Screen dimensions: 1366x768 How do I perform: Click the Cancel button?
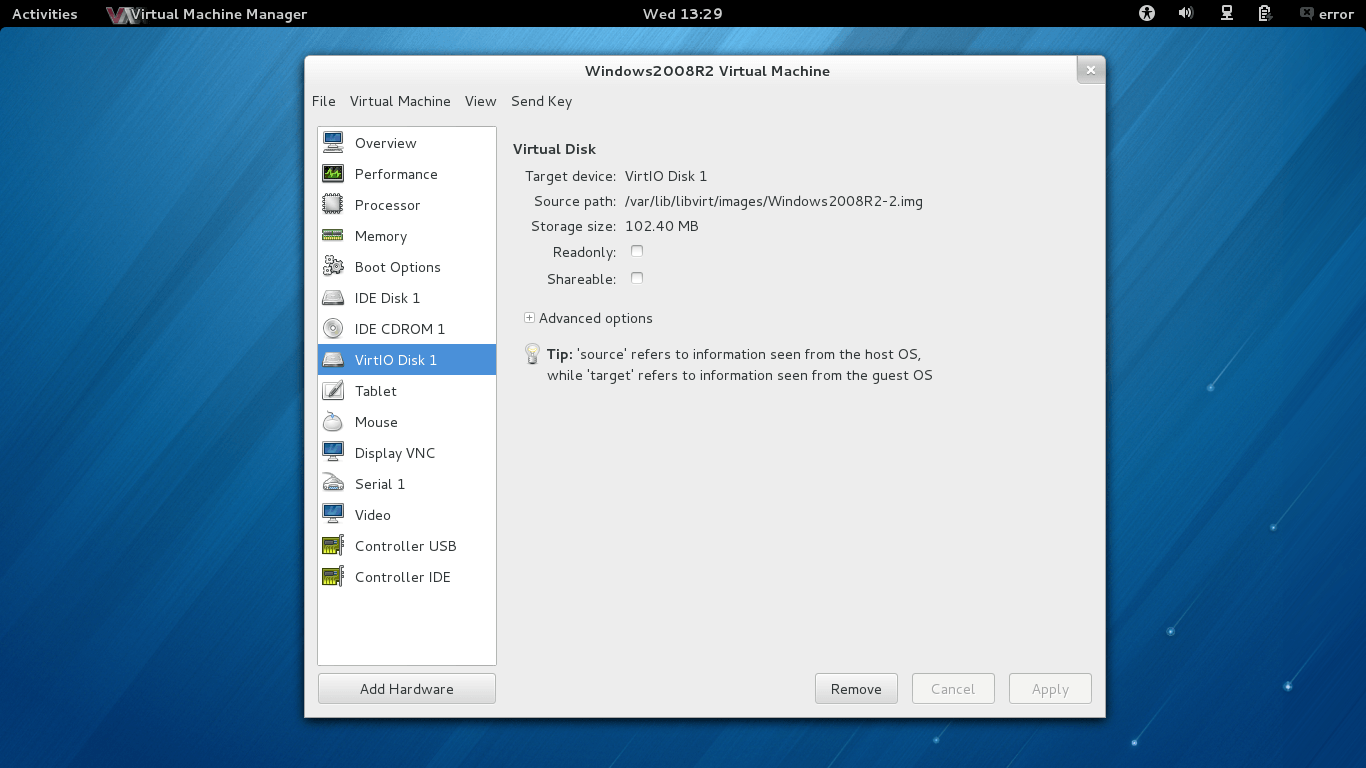pyautogui.click(x=953, y=689)
